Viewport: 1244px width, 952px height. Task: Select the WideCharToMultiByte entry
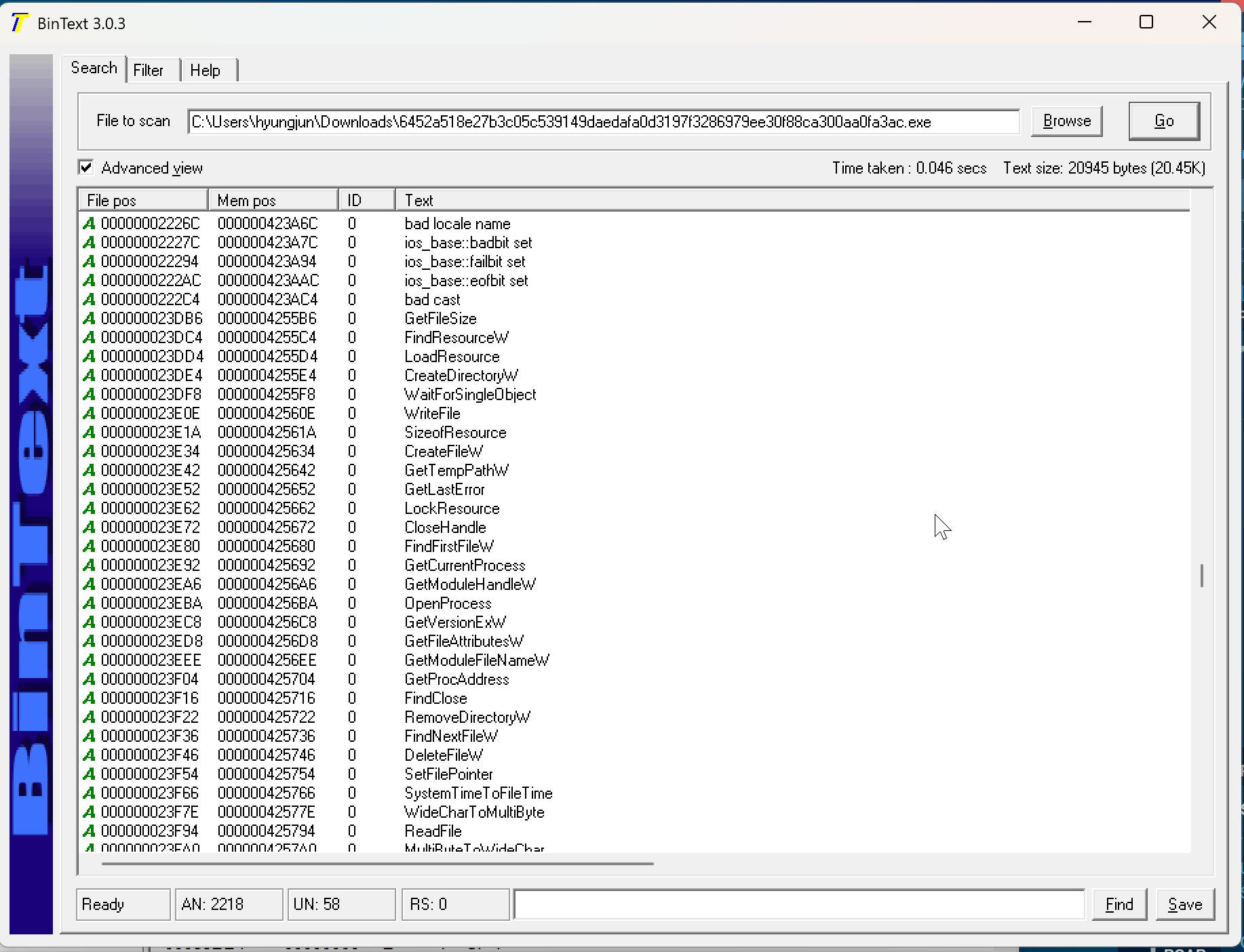474,812
